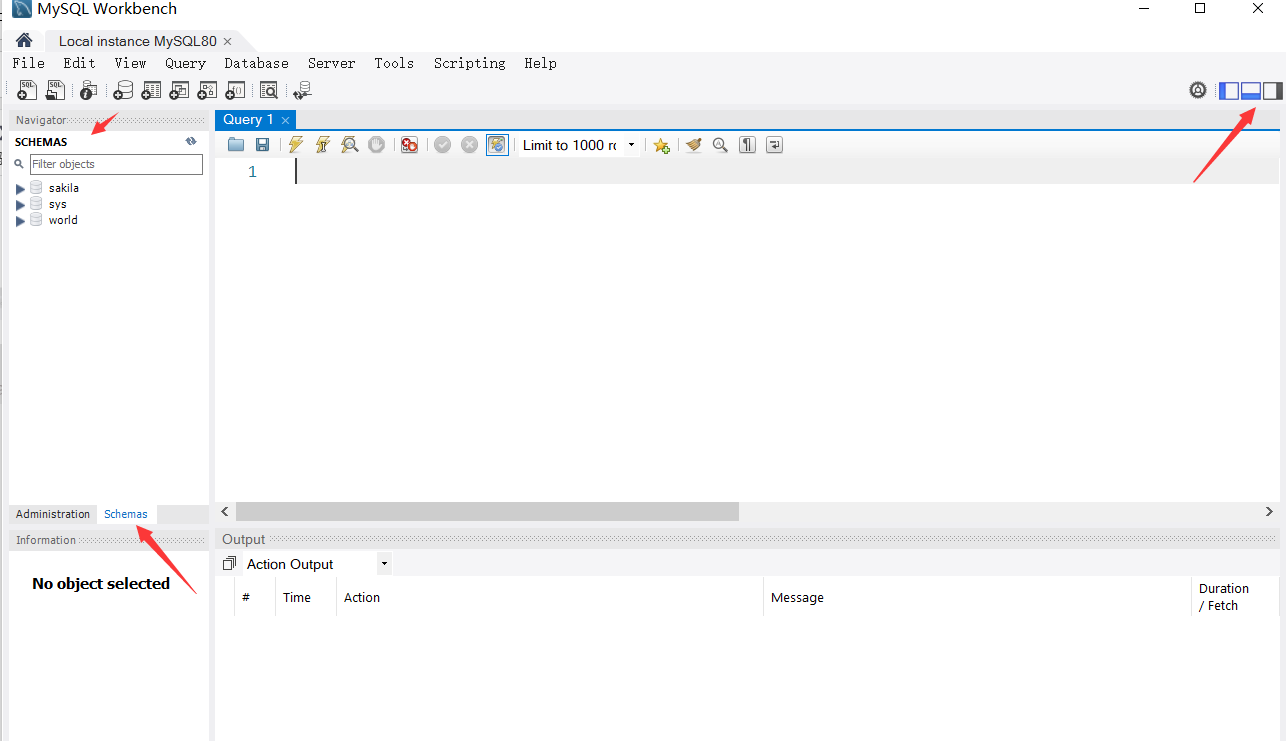Open the Tools menu
1286x741 pixels.
394,63
